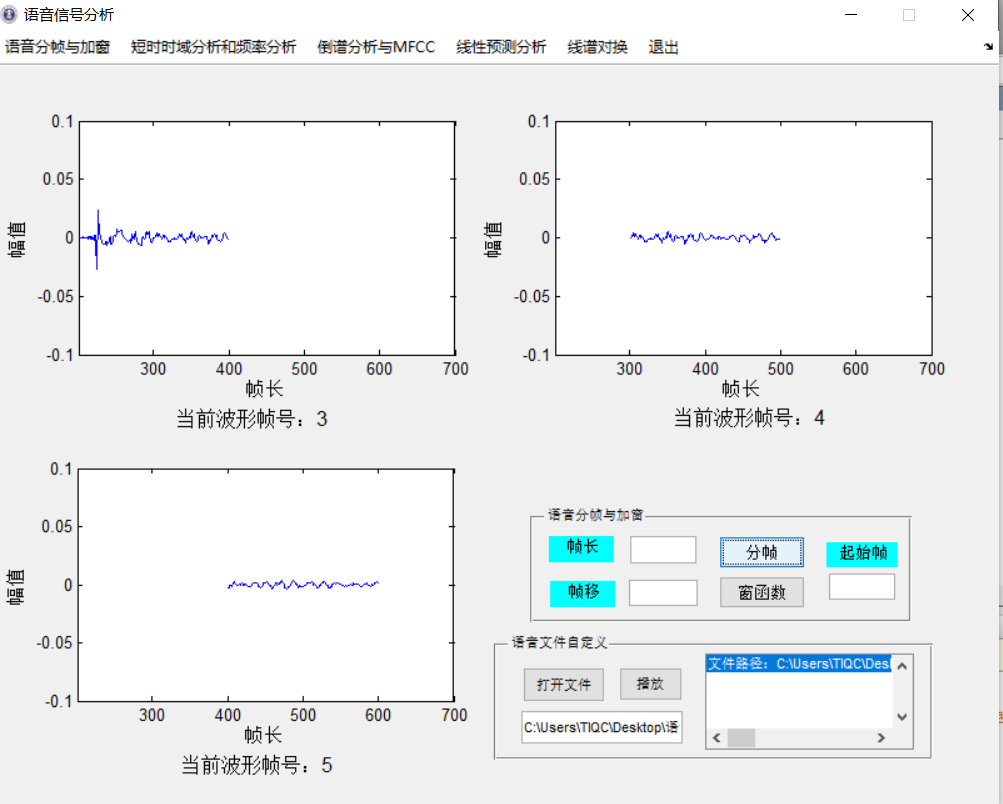The height and width of the screenshot is (804, 1003).
Task: Click the 当前波形帧号：5 label
Action: coord(257,765)
